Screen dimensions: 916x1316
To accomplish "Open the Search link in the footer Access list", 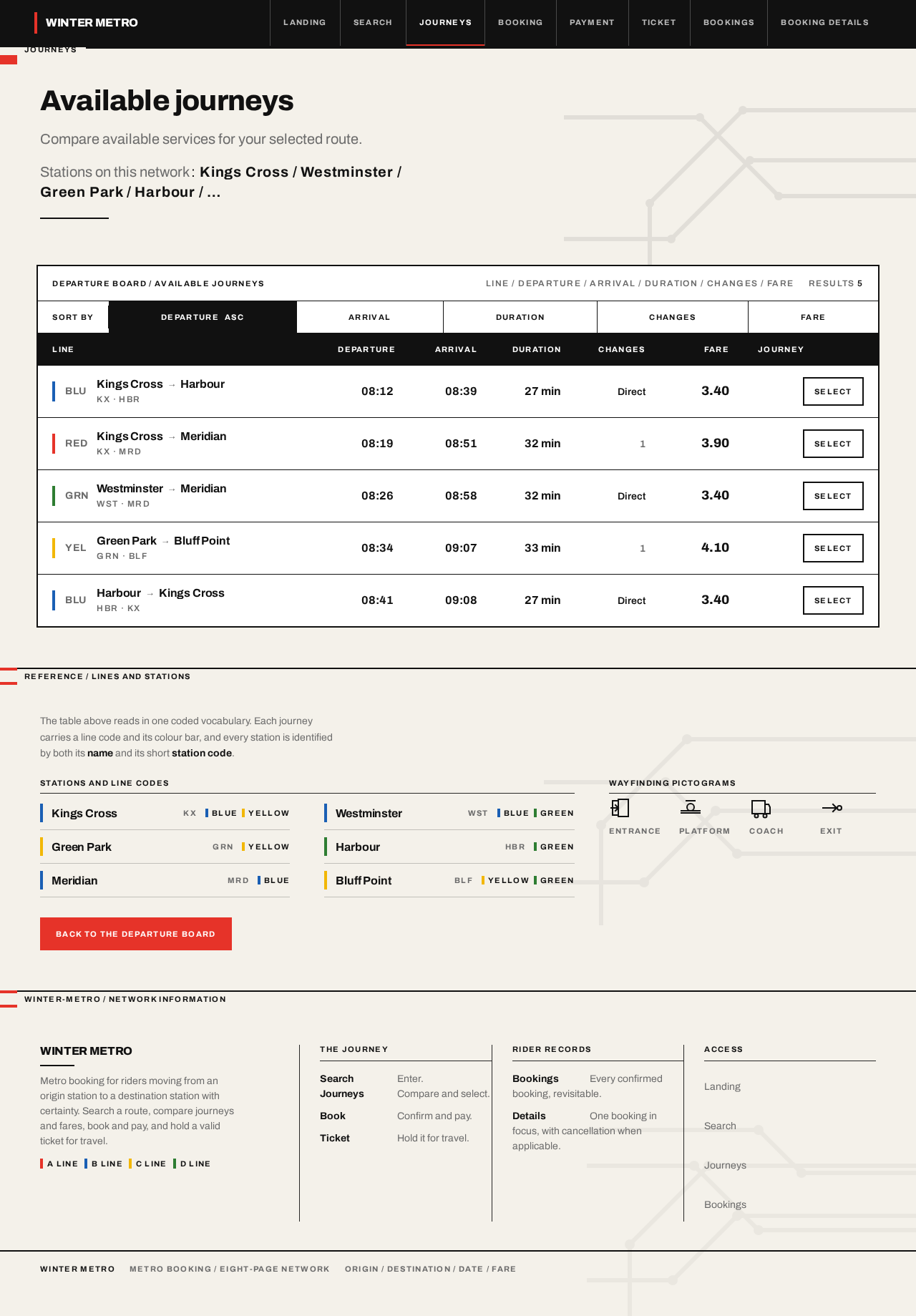I will (x=720, y=1126).
